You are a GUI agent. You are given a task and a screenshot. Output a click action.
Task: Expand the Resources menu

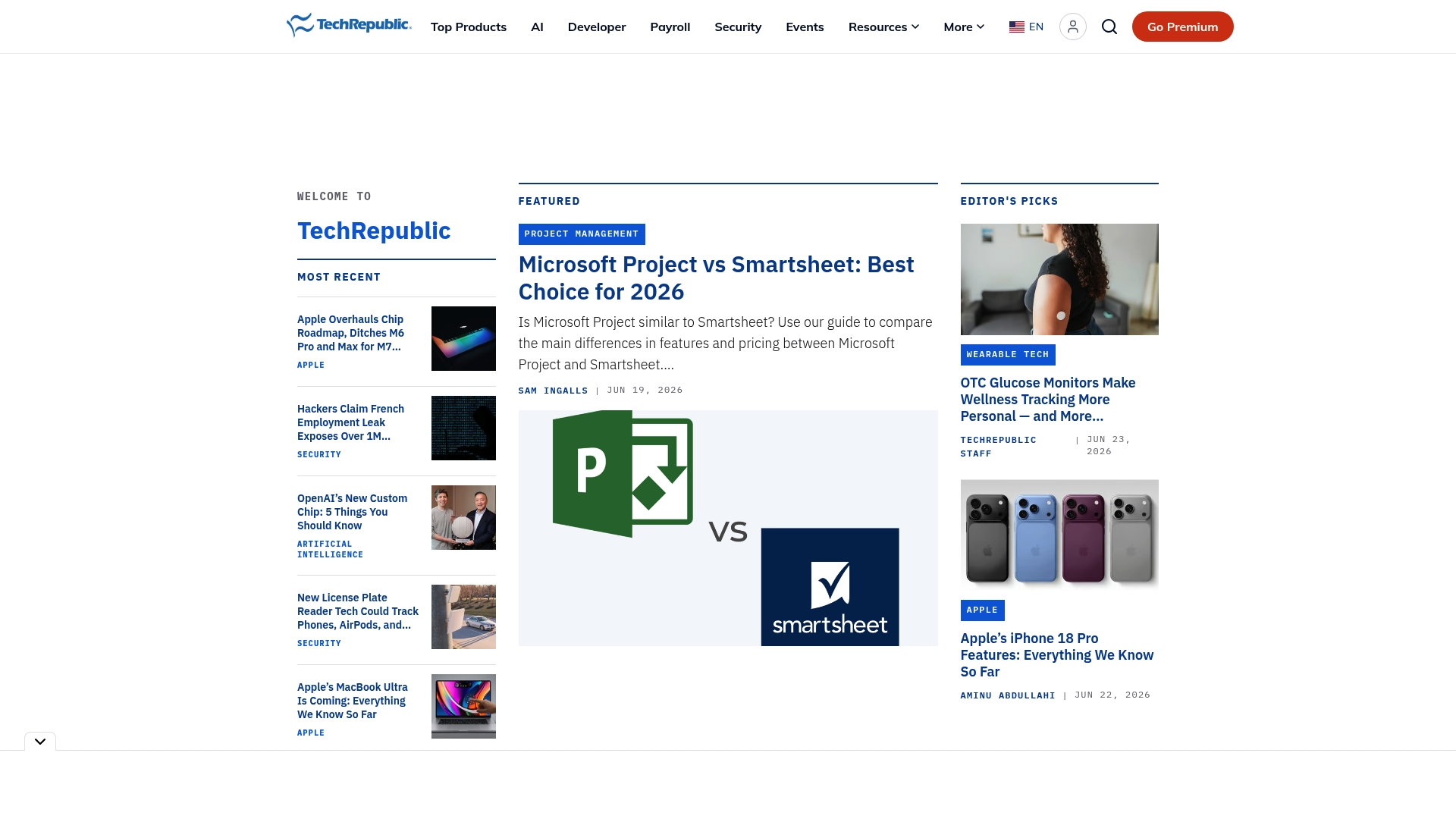(883, 27)
